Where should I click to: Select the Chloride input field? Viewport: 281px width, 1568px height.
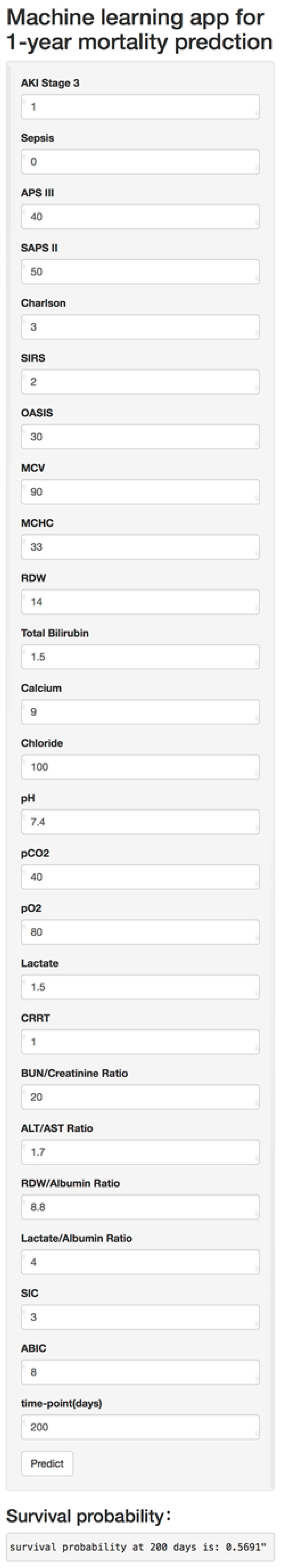140,767
